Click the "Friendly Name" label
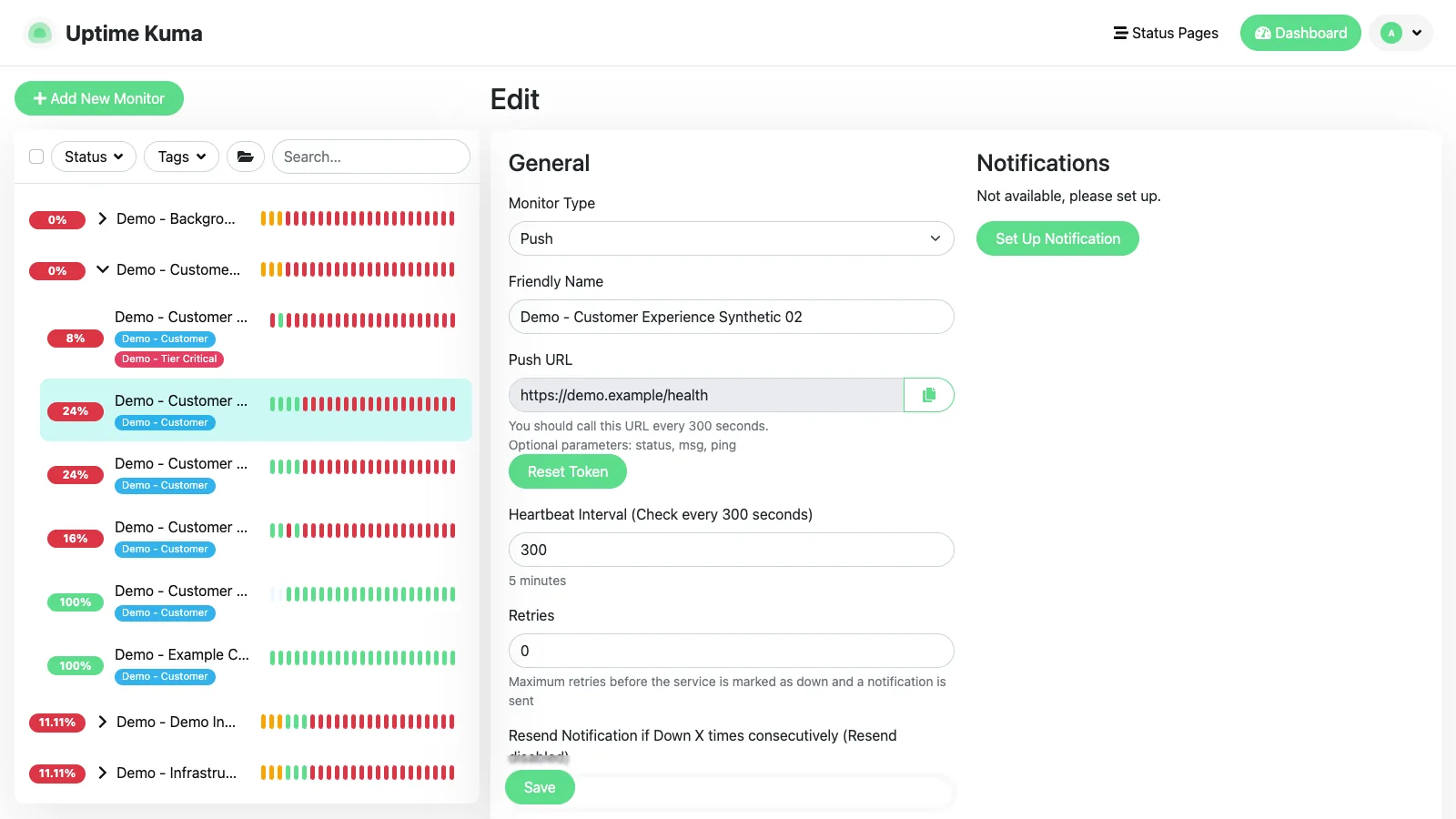The height and width of the screenshot is (819, 1456). coord(556,281)
